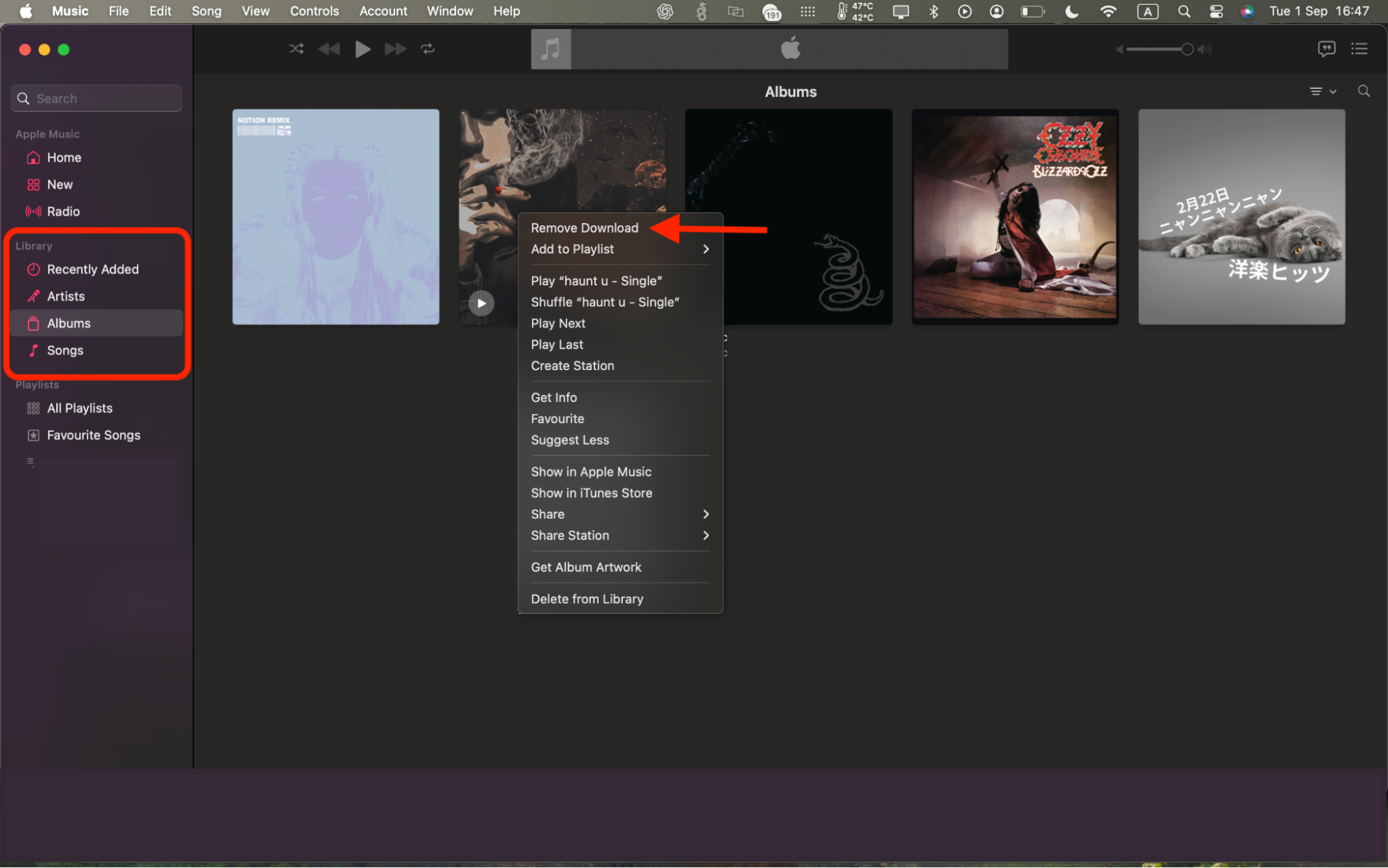
Task: Mark album as Favourite
Action: (620, 419)
